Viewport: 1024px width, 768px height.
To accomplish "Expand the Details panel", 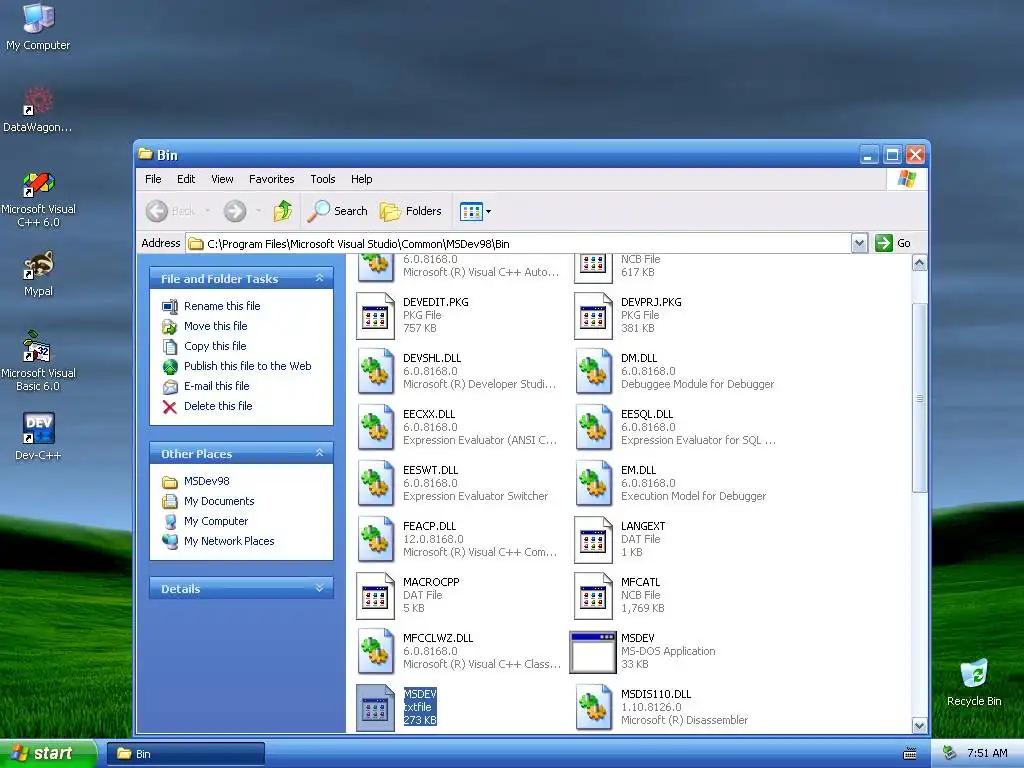I will pos(319,588).
